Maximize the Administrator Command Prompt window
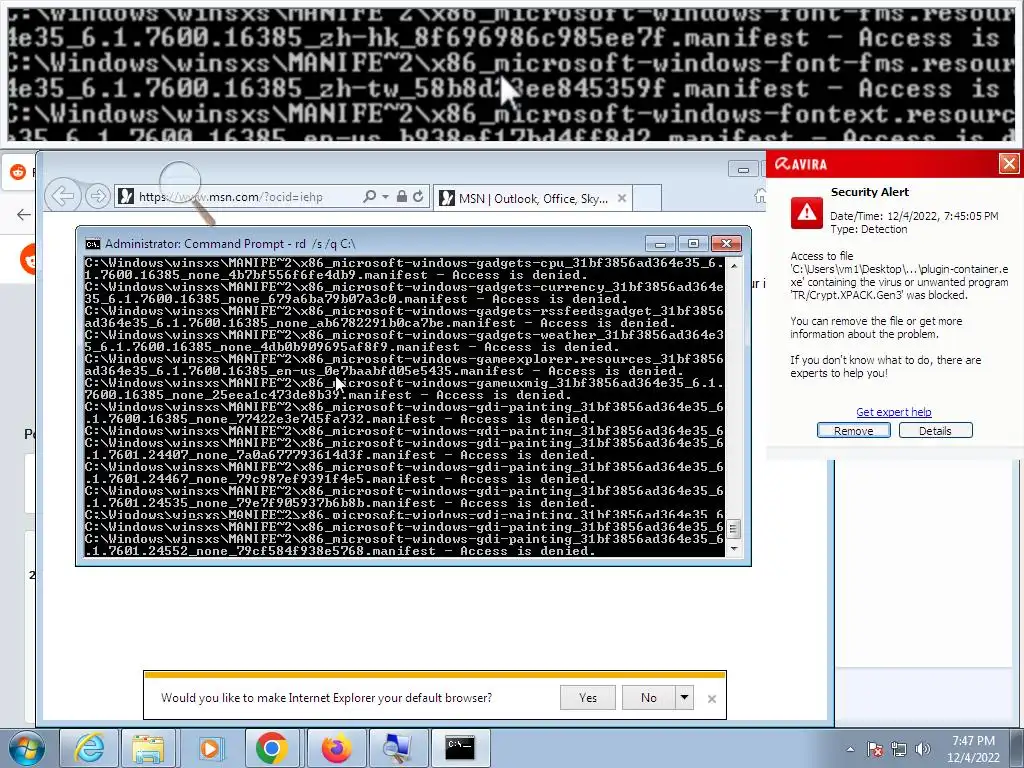 (693, 244)
